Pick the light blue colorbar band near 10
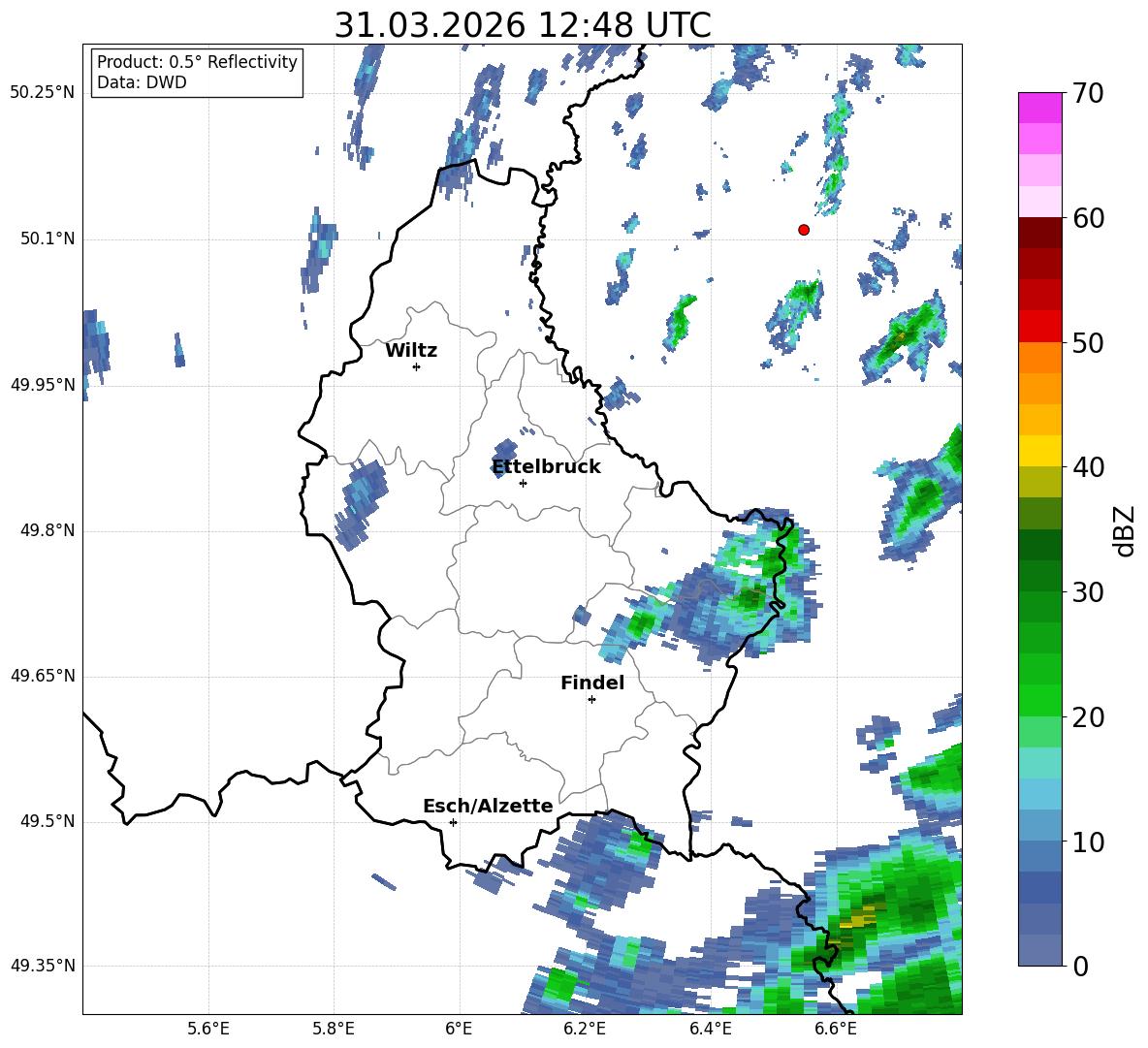The height and width of the screenshot is (1048, 1148). tap(1039, 826)
